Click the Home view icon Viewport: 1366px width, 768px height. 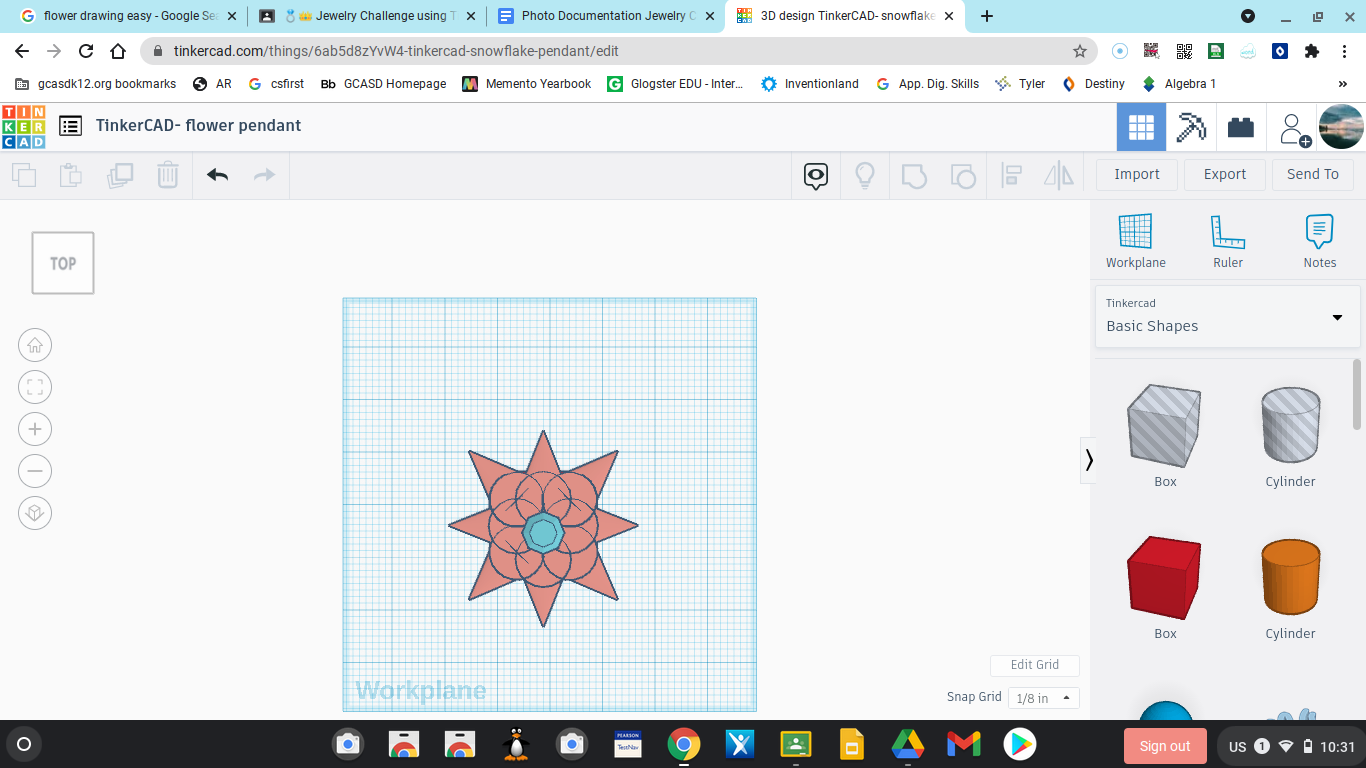click(35, 345)
